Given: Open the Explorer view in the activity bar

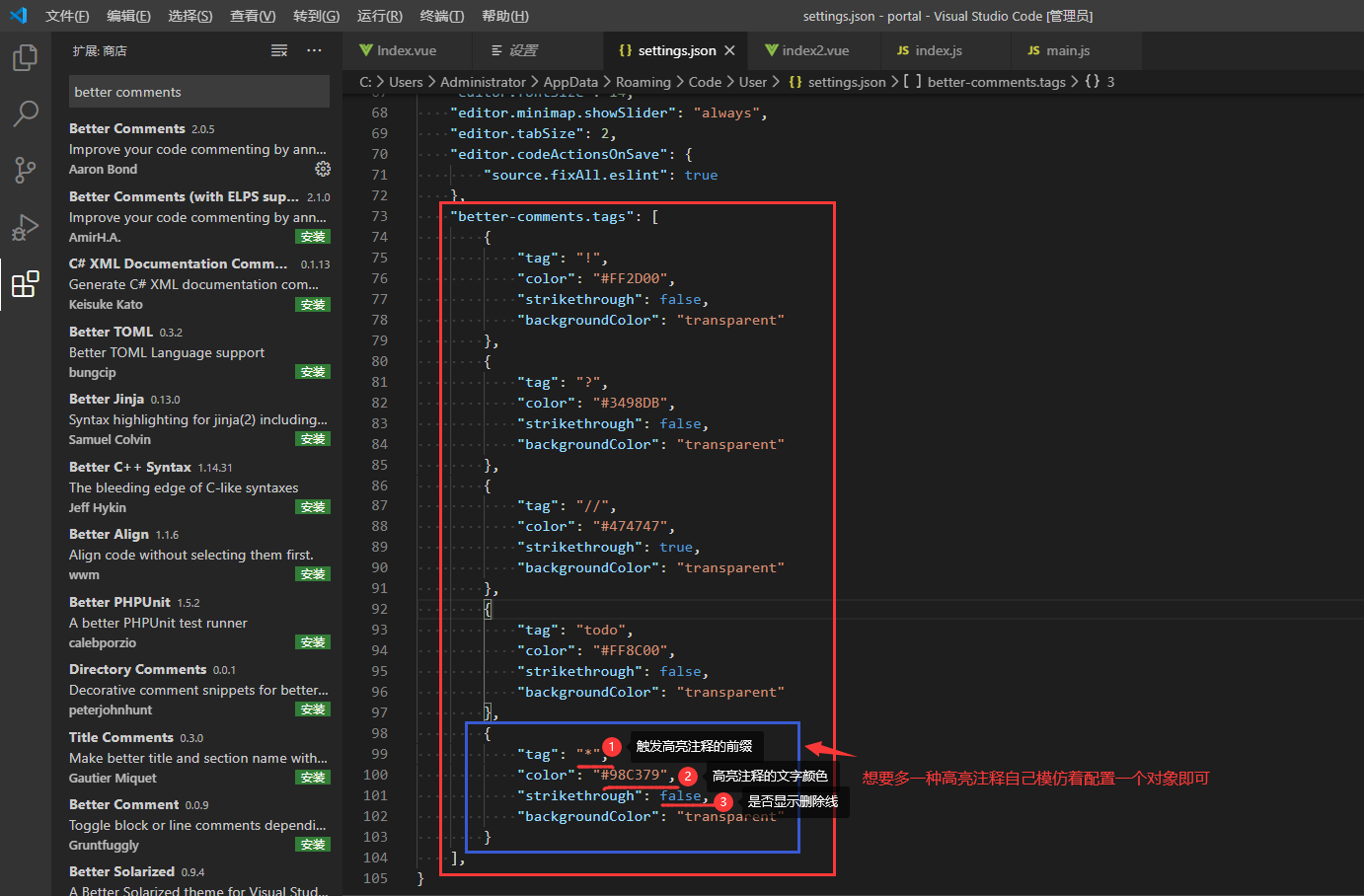Looking at the screenshot, I should tap(25, 57).
